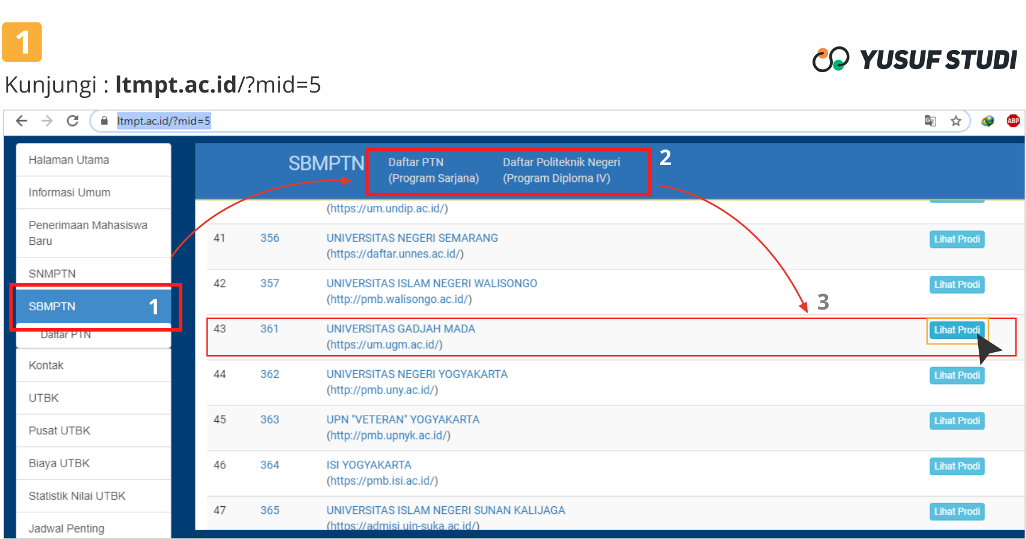The width and height of the screenshot is (1026, 539).
Task: Open UNIVERSITAS ISLAM NEGERI SUNAN KALIJAGA link
Action: (446, 510)
